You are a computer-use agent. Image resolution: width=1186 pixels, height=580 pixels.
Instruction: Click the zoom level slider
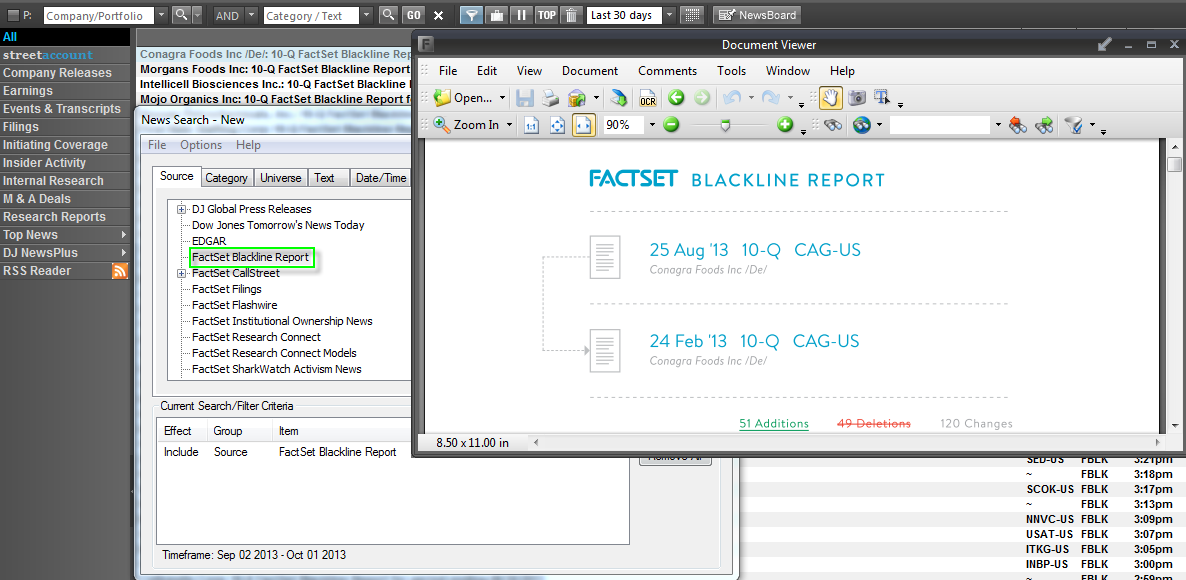point(726,125)
